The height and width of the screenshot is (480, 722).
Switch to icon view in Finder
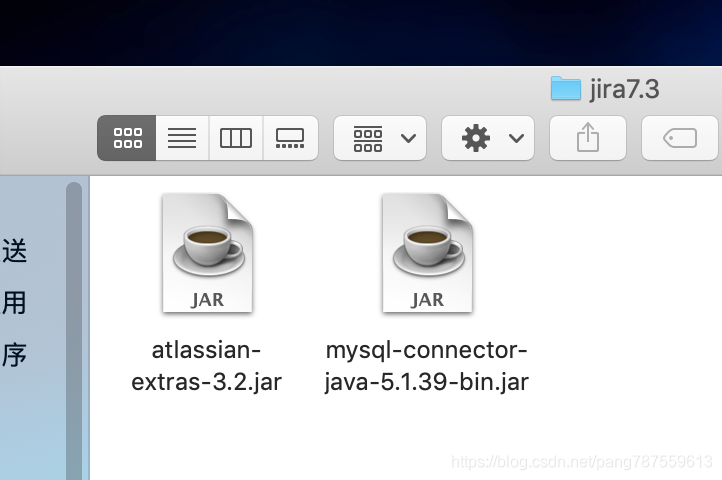[127, 138]
